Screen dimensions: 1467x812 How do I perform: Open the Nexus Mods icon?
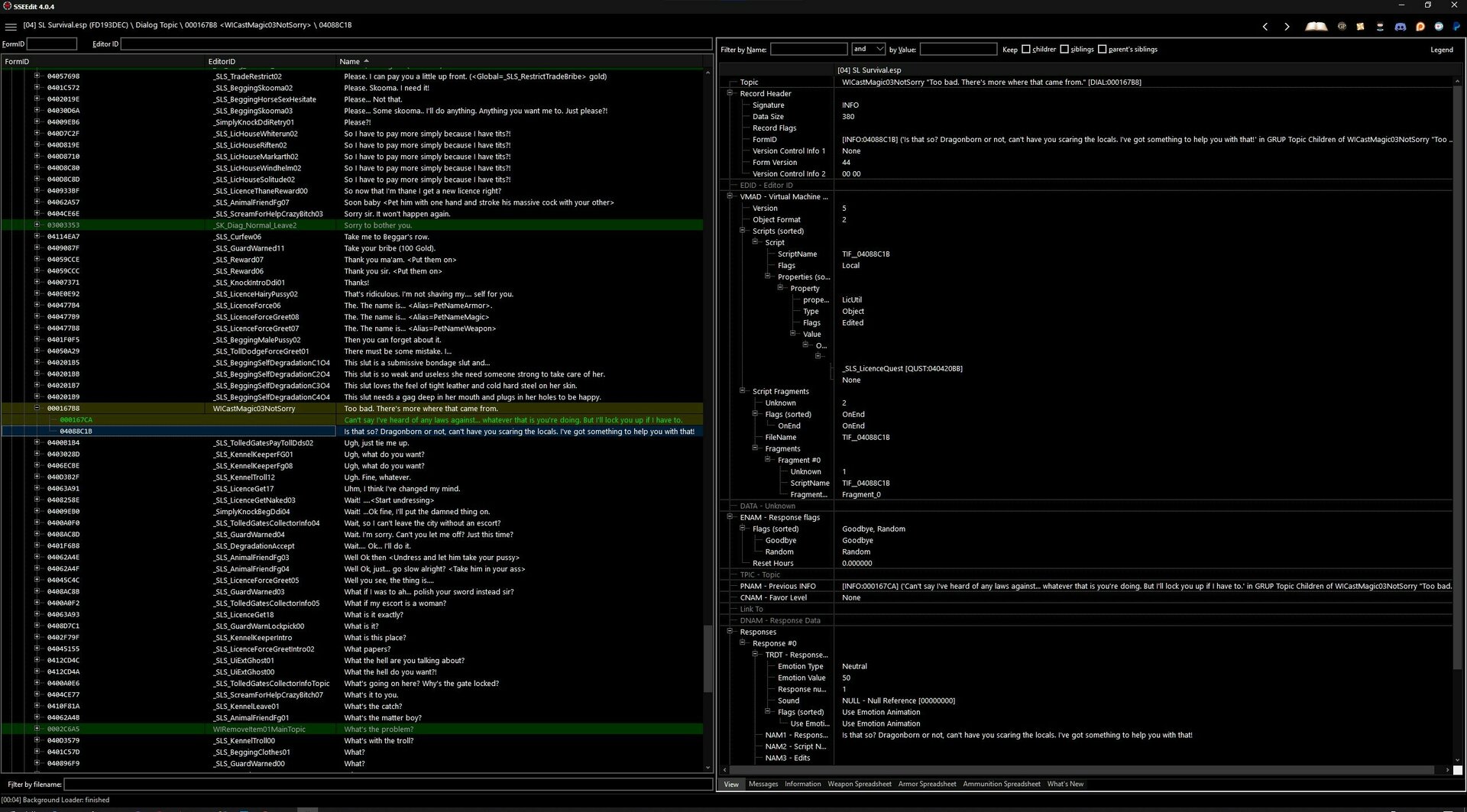click(1361, 27)
